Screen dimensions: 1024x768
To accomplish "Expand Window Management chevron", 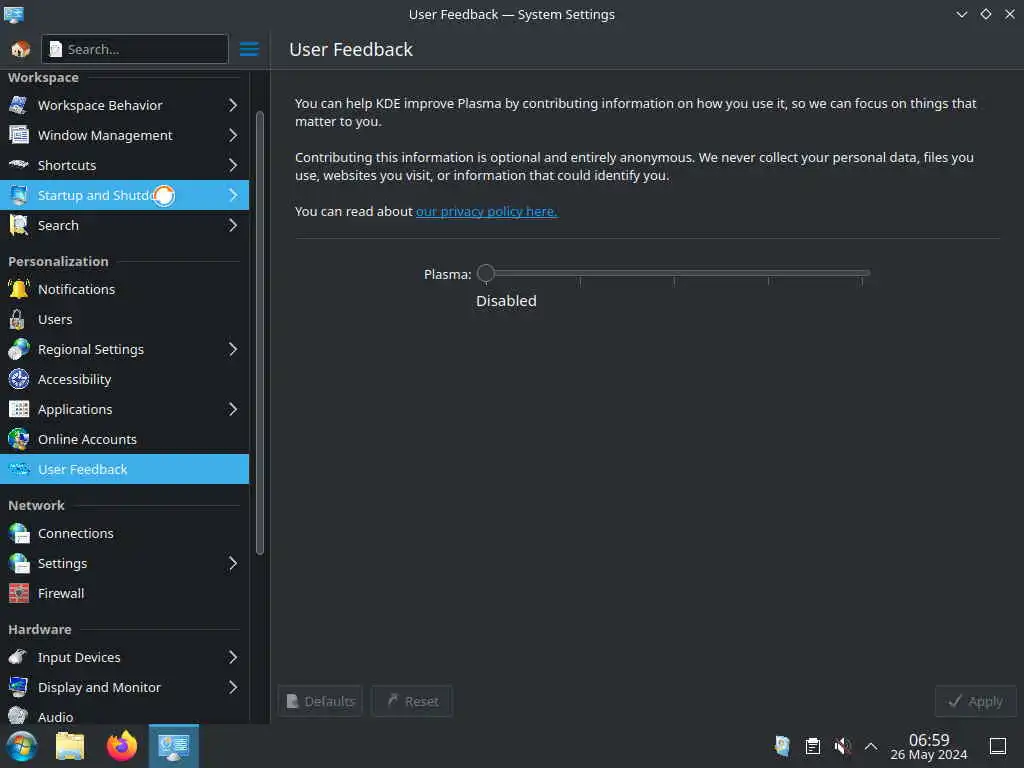I will [232, 135].
